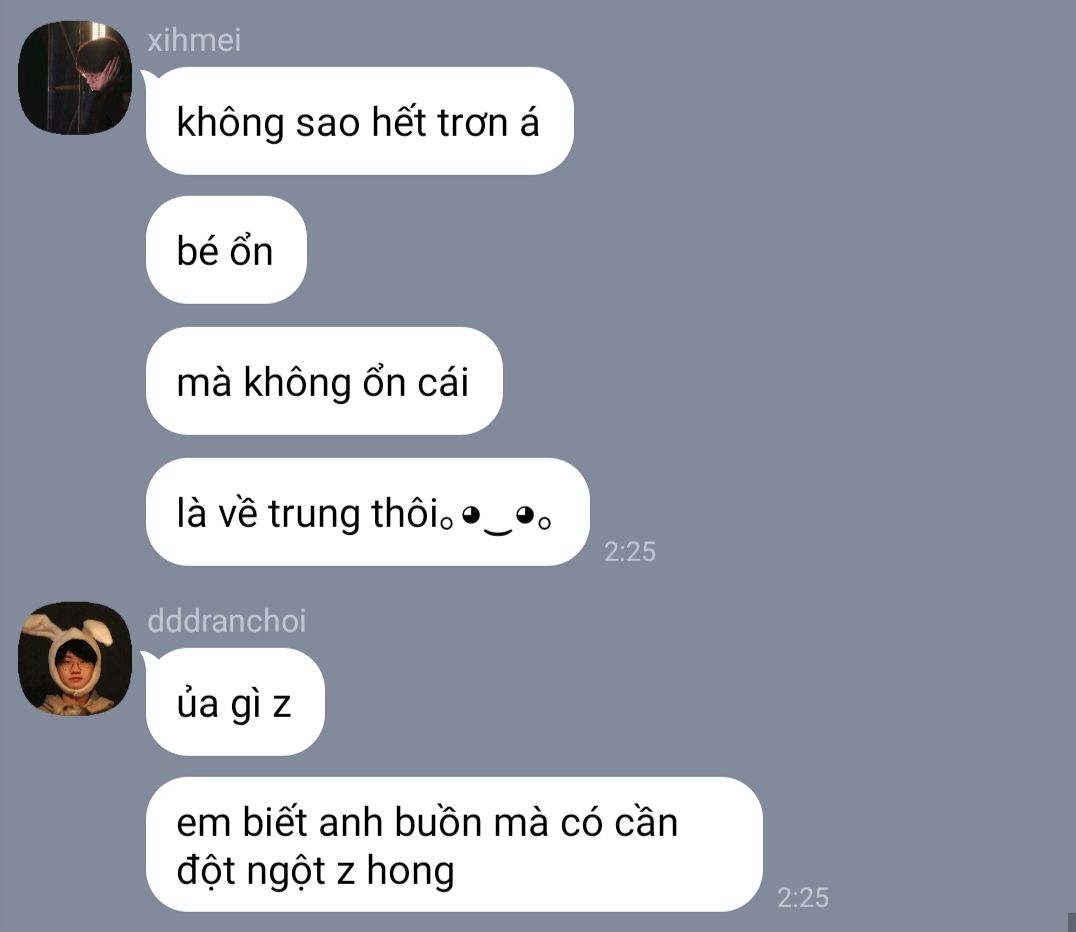The height and width of the screenshot is (932, 1076).
Task: Select the "ủa gì z" message bubble
Action: point(235,702)
